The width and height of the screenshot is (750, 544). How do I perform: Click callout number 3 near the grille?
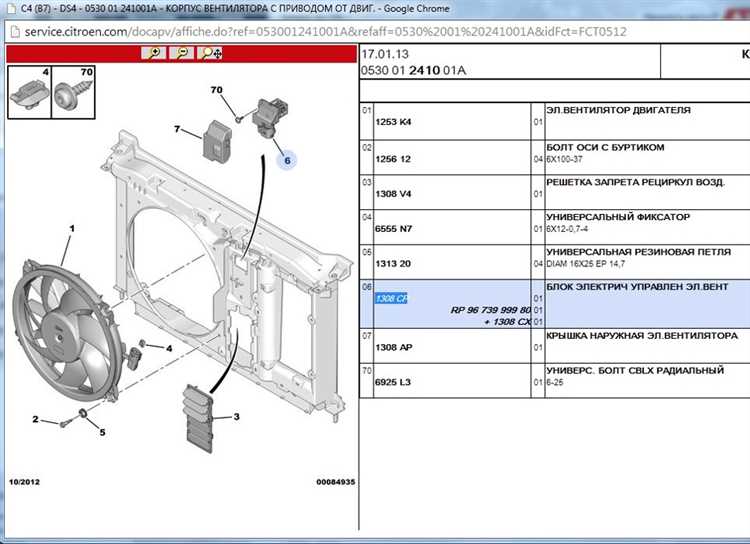click(236, 416)
